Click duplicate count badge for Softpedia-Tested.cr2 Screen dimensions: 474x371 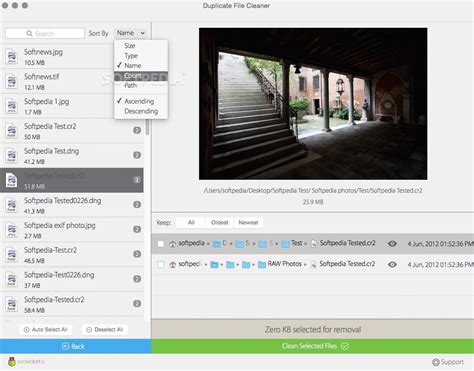[137, 303]
